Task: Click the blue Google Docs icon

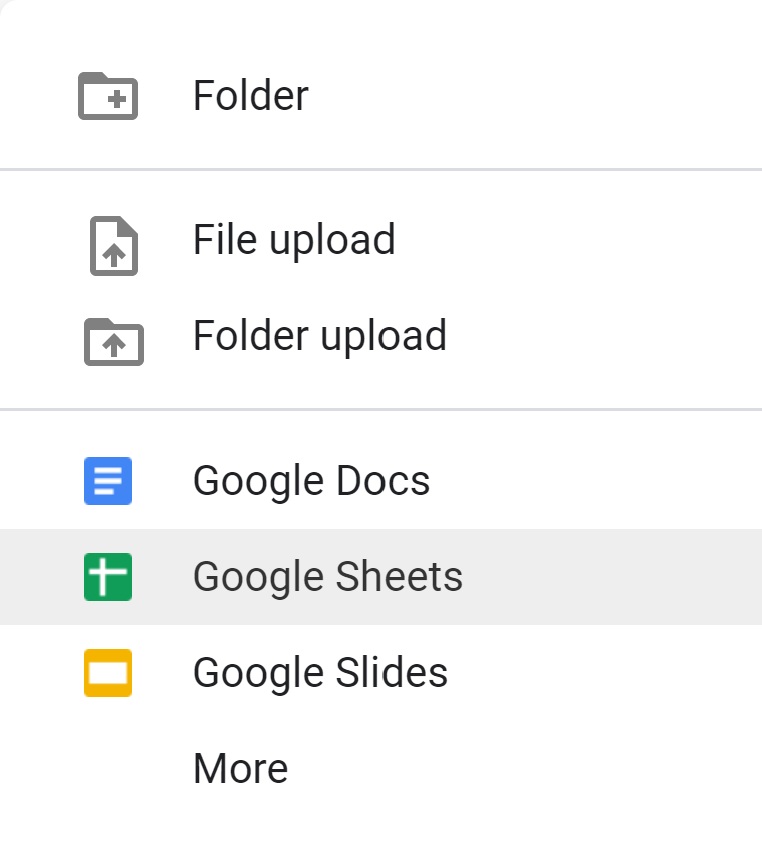Action: pos(108,481)
